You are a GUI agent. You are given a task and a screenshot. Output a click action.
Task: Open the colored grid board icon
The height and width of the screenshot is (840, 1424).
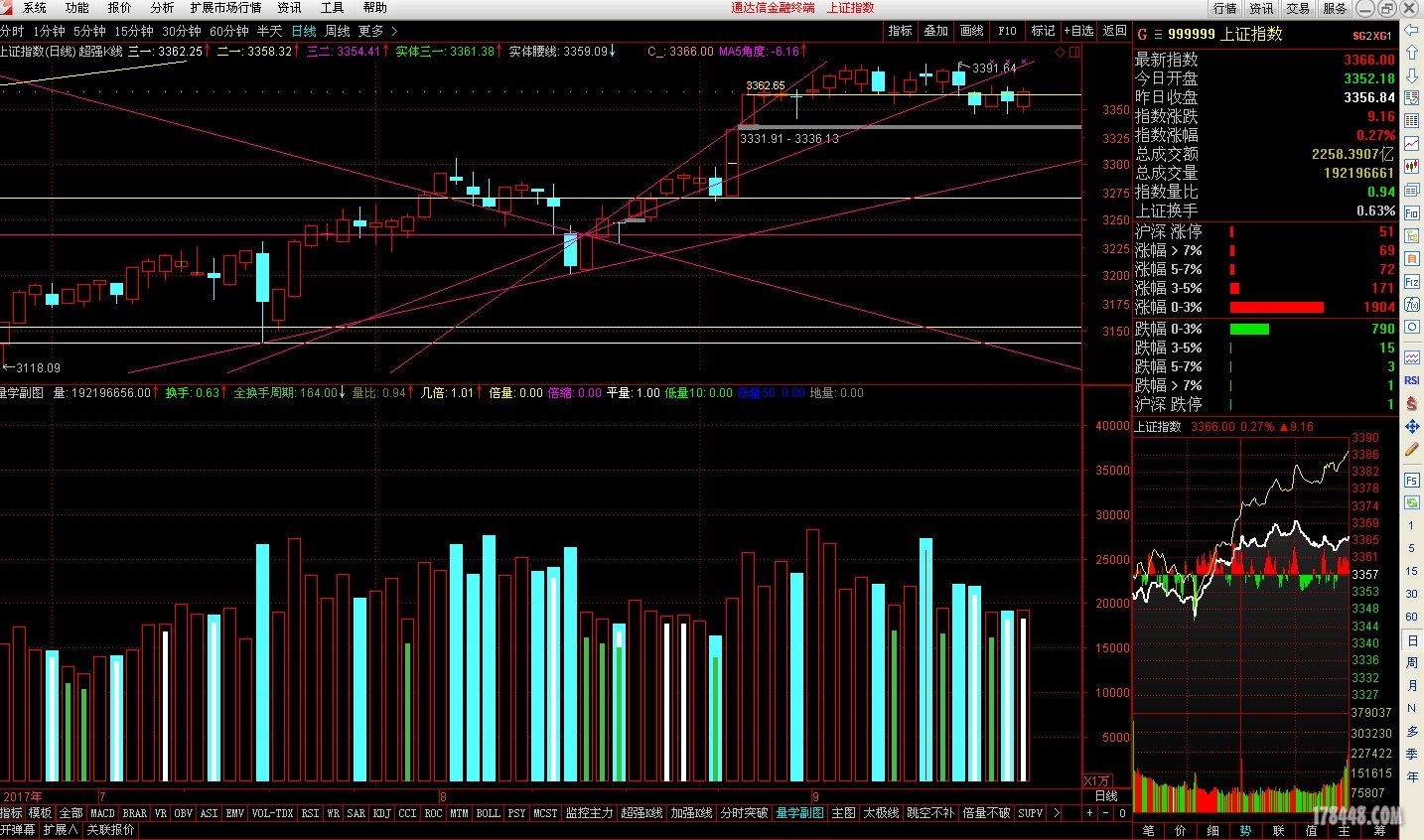1411,121
